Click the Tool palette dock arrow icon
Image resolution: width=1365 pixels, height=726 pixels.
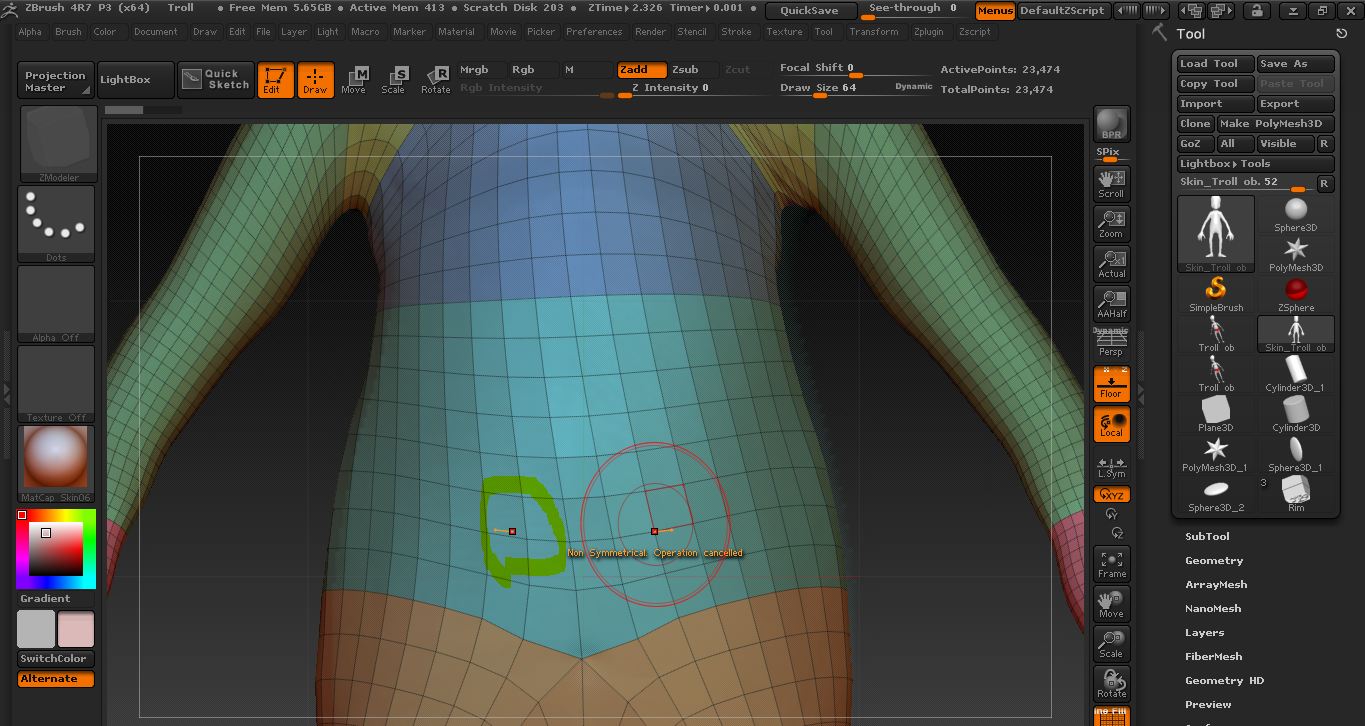click(x=1341, y=33)
